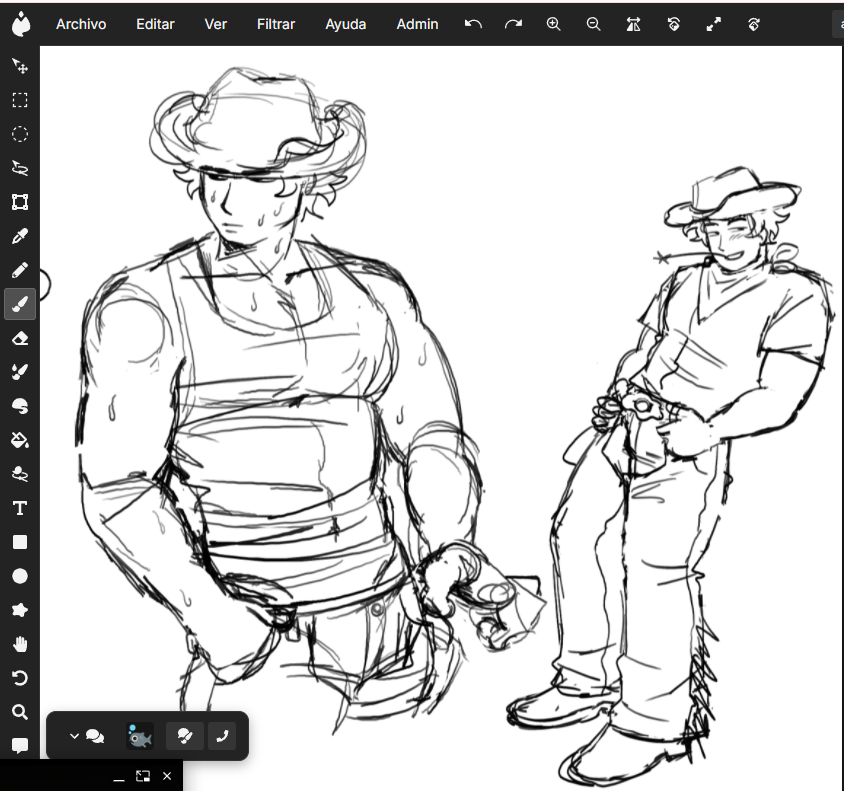Rotate the view counterclockwise

point(673,24)
